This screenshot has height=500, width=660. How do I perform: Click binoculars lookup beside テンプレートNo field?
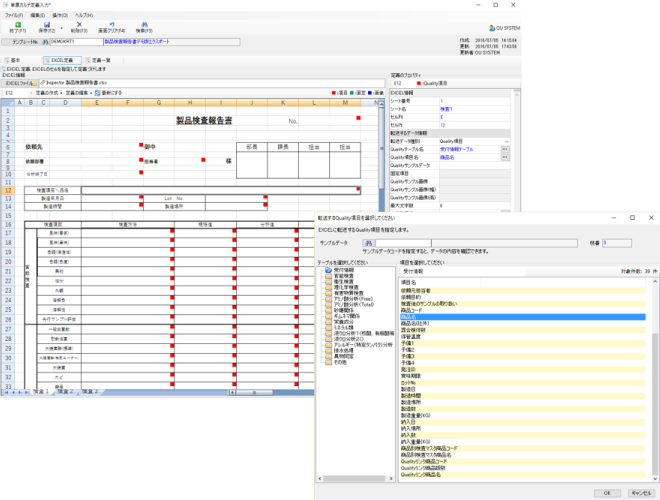click(45, 42)
